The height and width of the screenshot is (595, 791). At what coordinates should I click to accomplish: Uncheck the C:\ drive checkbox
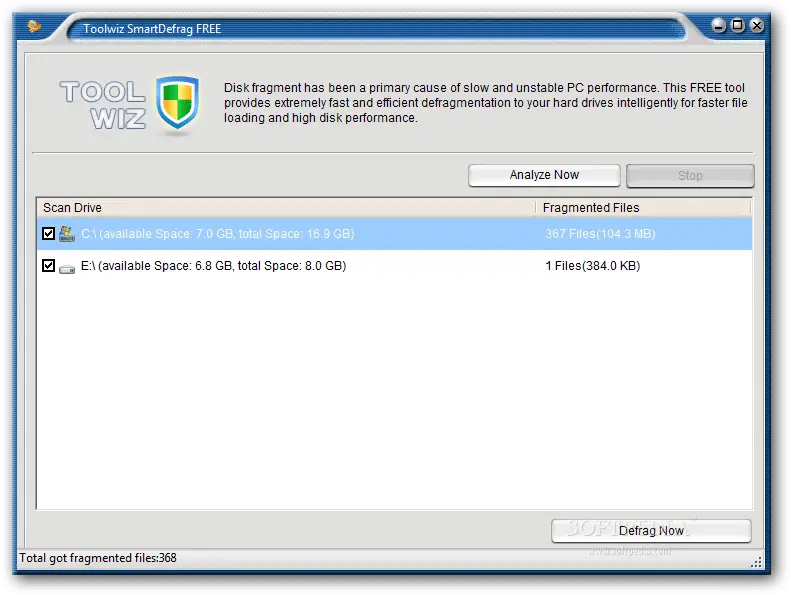48,233
